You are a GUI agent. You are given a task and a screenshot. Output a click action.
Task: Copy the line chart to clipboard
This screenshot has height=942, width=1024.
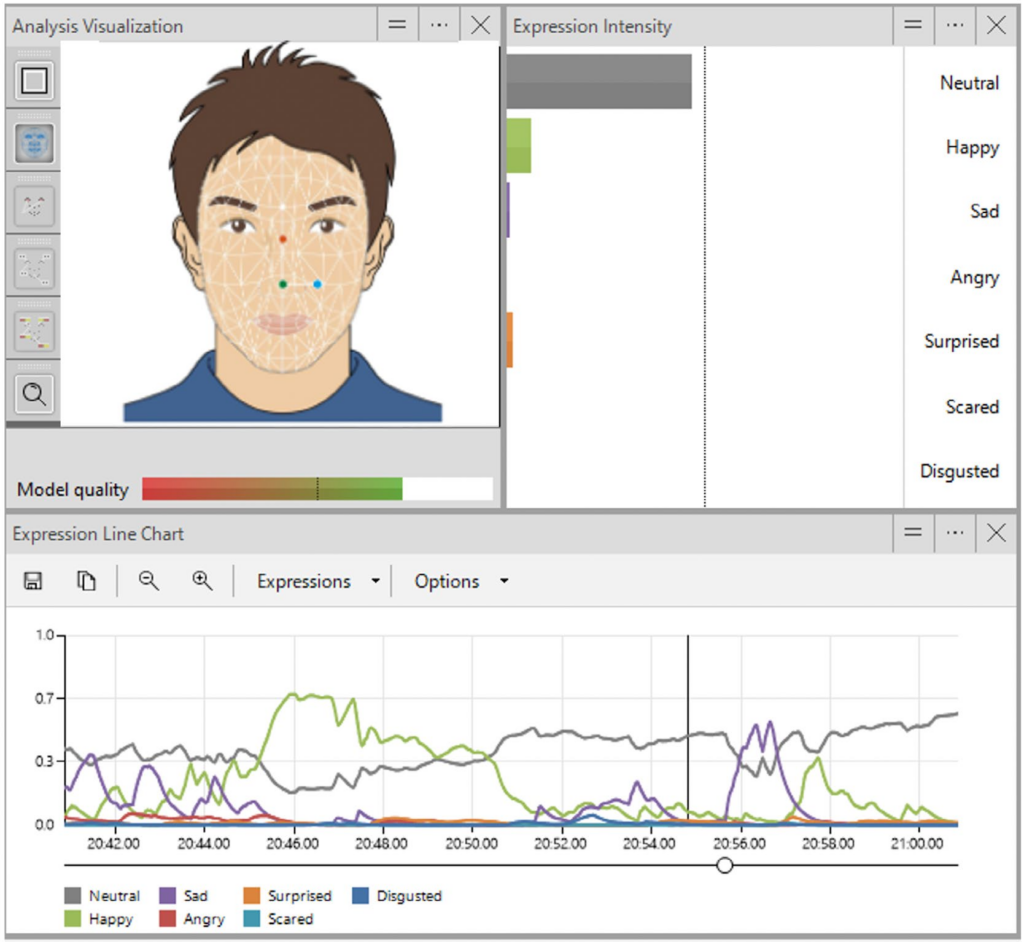coord(87,581)
